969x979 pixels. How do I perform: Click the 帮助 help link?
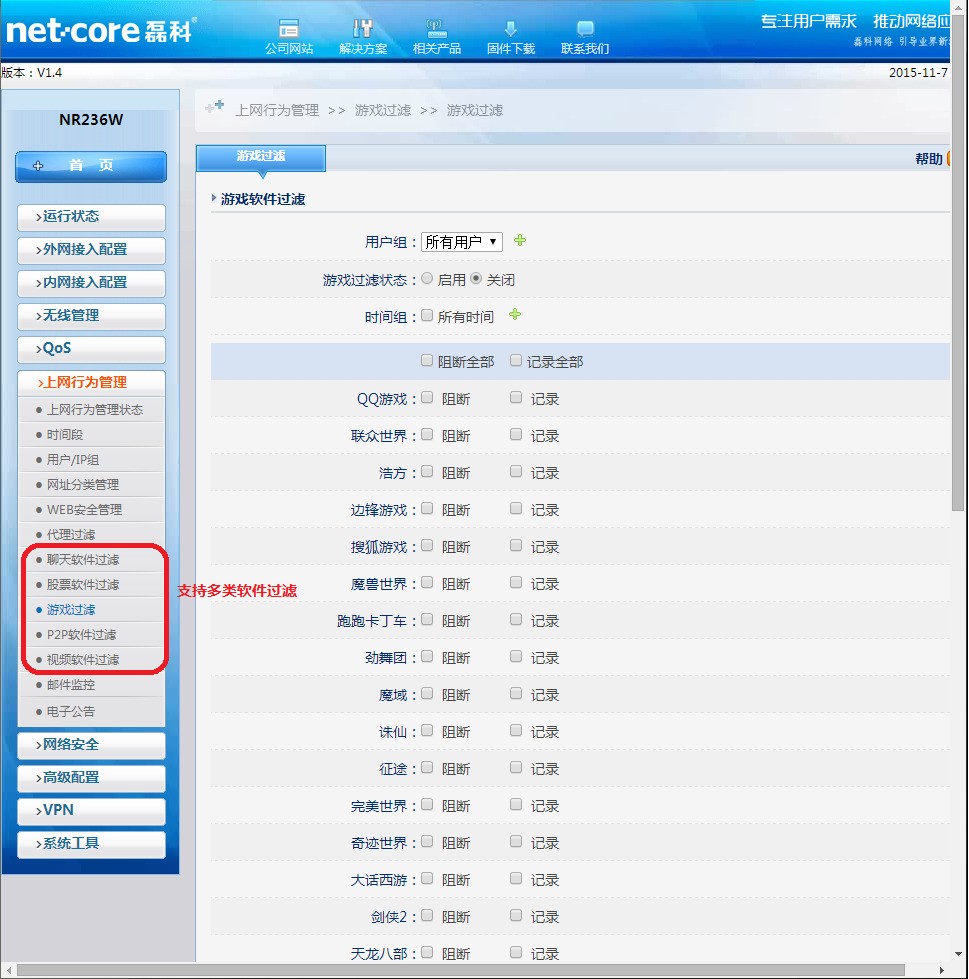[x=928, y=159]
